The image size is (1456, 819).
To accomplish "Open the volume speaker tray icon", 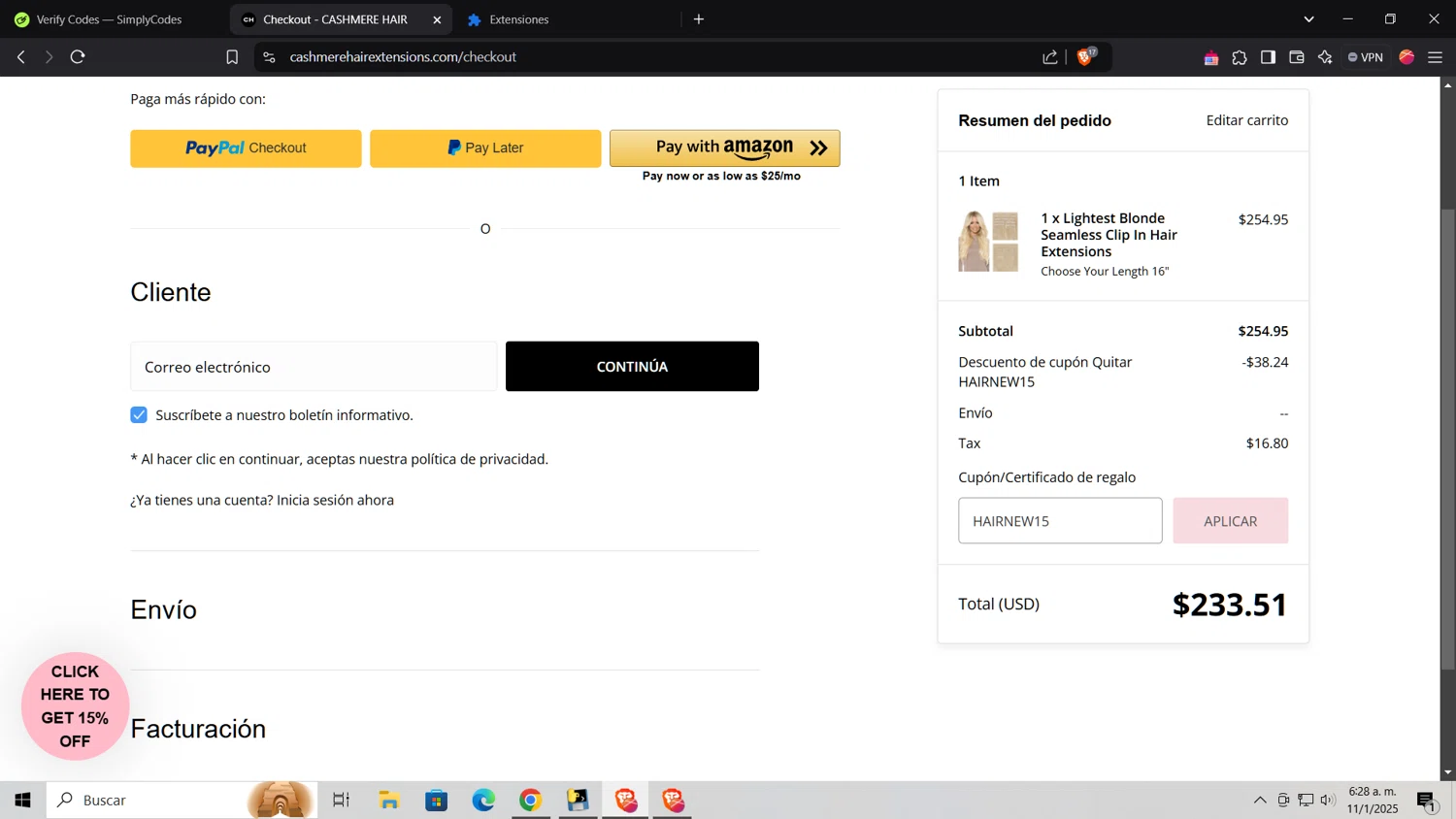I will [x=1328, y=801].
